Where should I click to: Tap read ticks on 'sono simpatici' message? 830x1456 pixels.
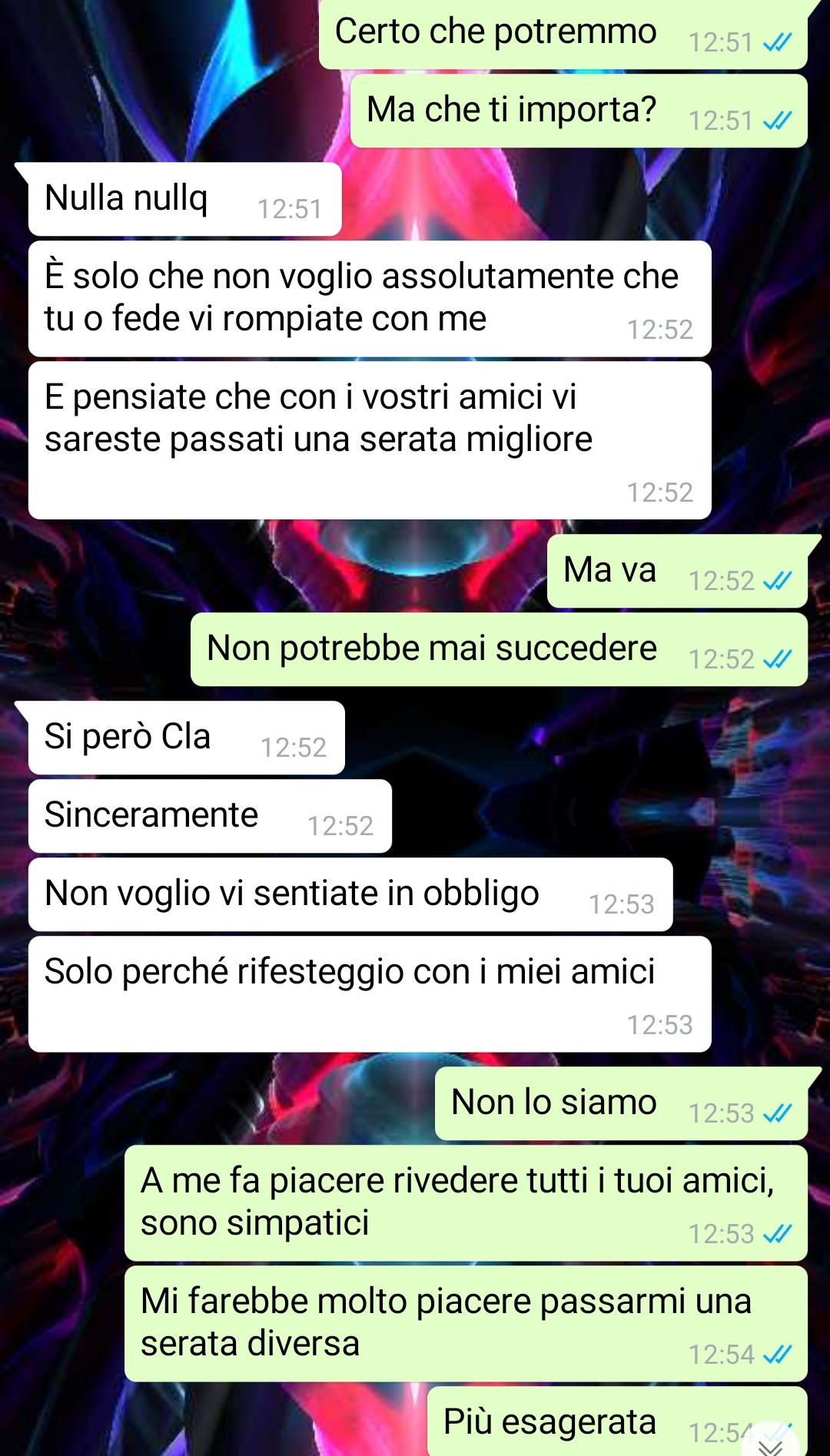pos(777,1235)
